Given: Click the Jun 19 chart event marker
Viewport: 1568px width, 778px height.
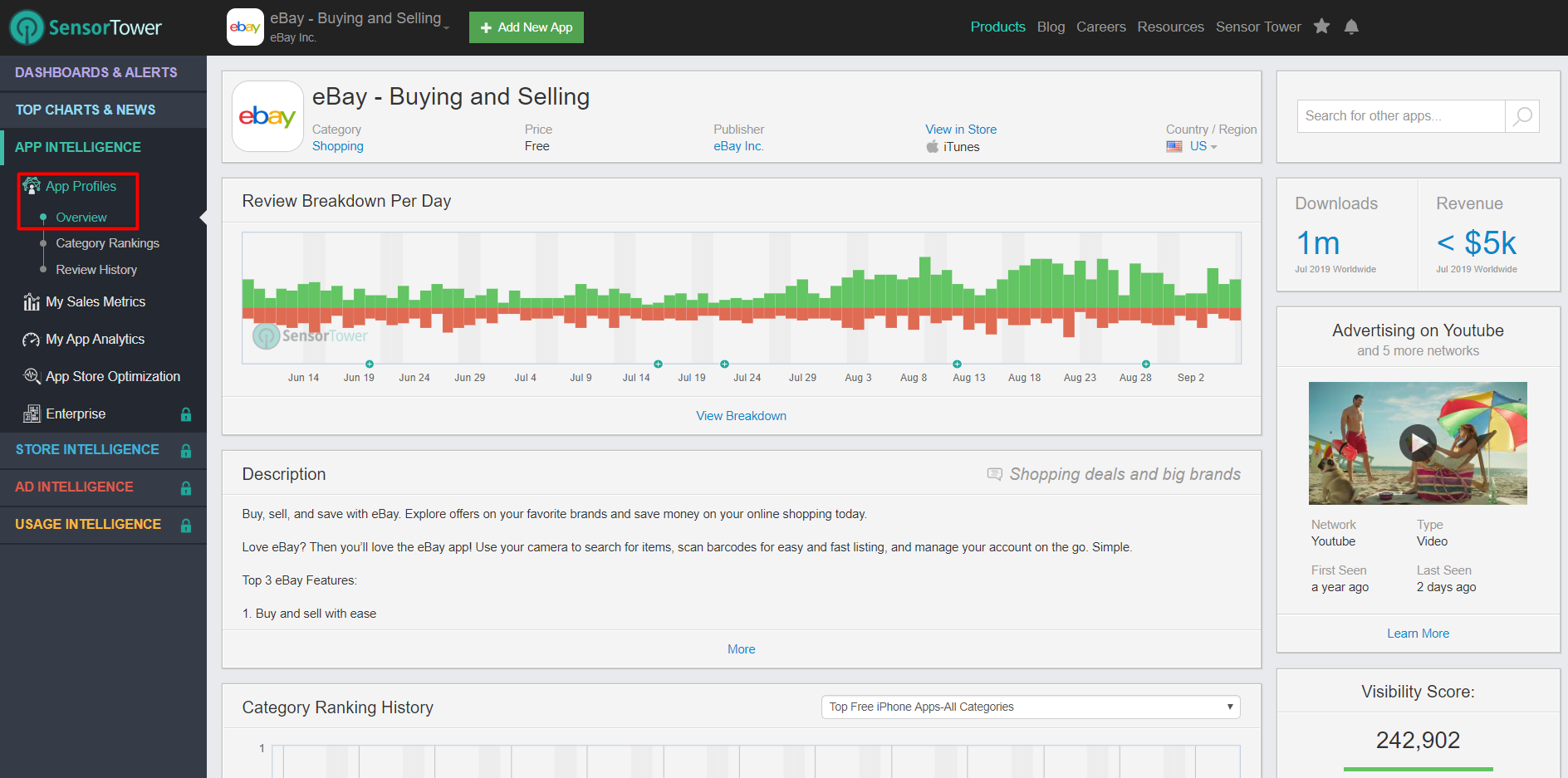Looking at the screenshot, I should (x=370, y=365).
